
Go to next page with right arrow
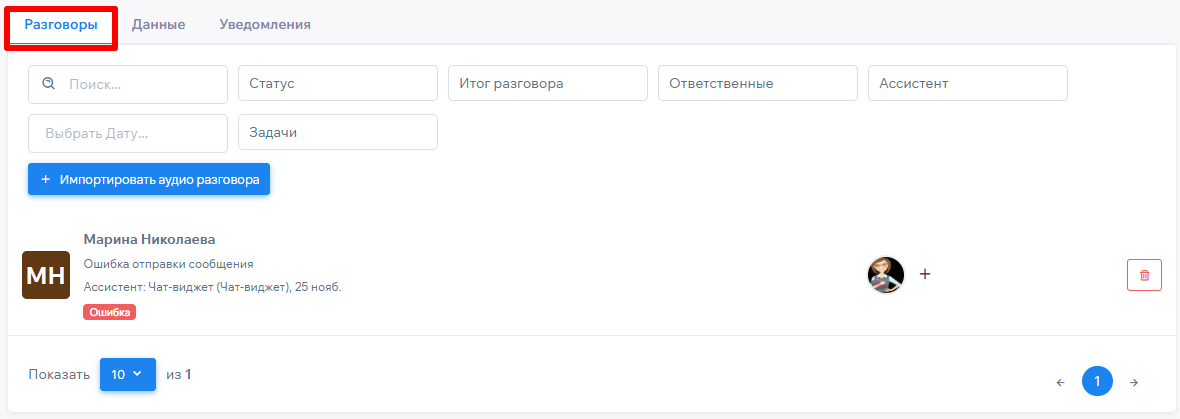(x=1133, y=382)
